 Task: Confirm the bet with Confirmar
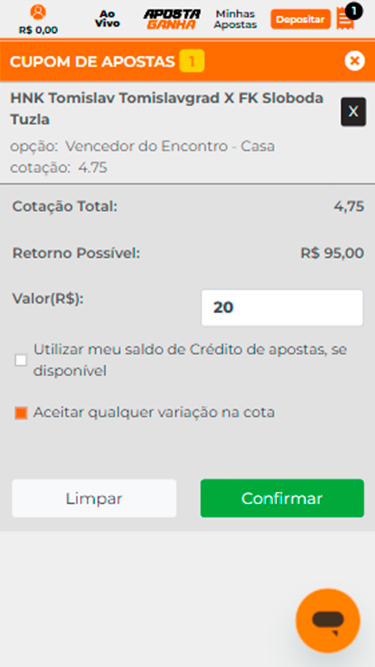coord(282,498)
